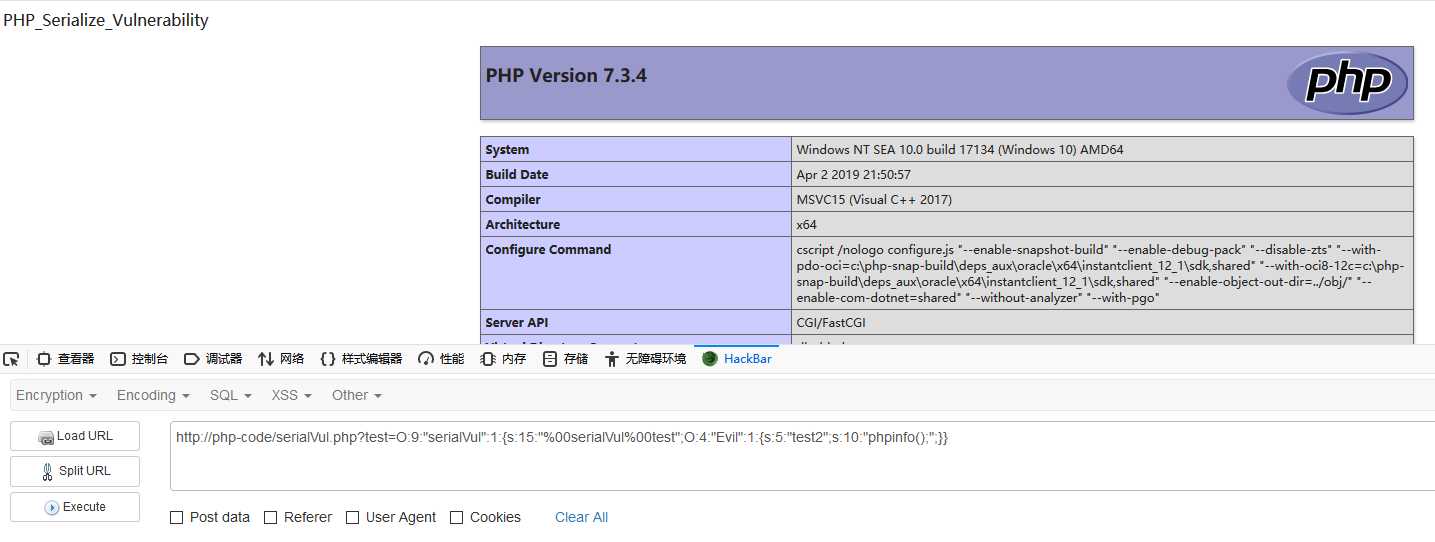
Task: Click the PHP logo image
Action: pyautogui.click(x=1347, y=83)
